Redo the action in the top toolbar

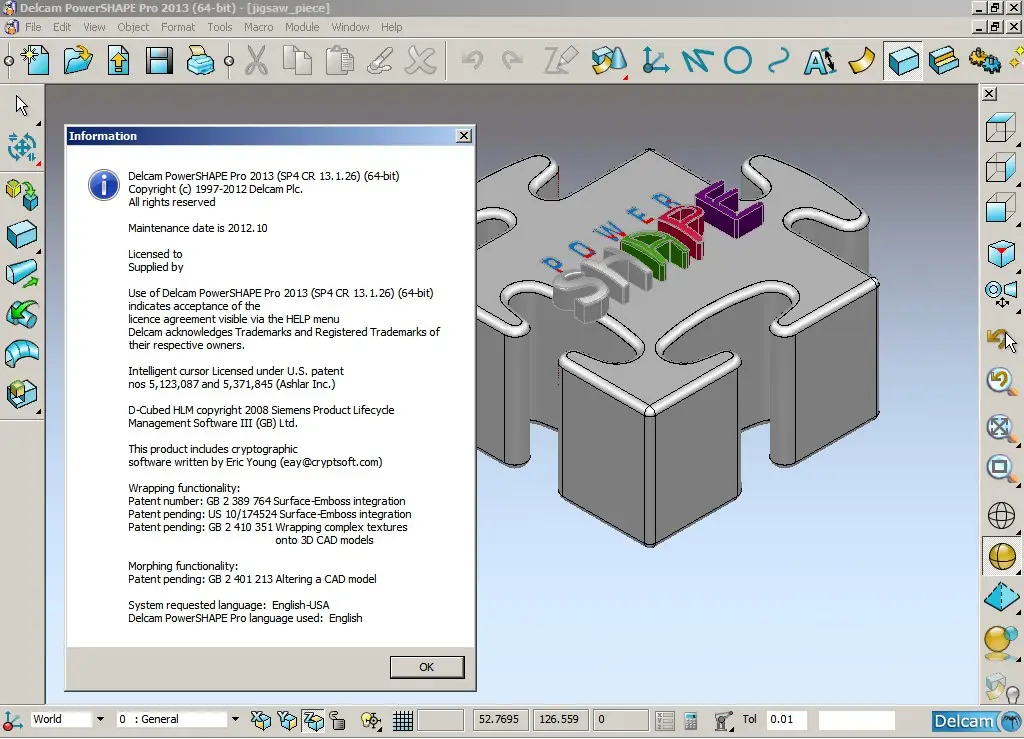coord(512,61)
